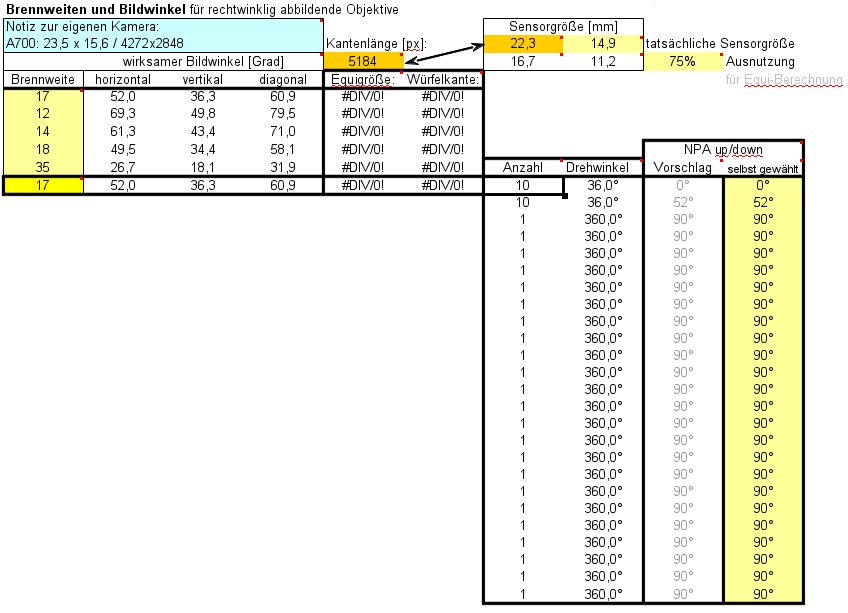Image resolution: width=848 pixels, height=613 pixels.
Task: Select the vertical angle cell 18,1
Action: point(203,166)
